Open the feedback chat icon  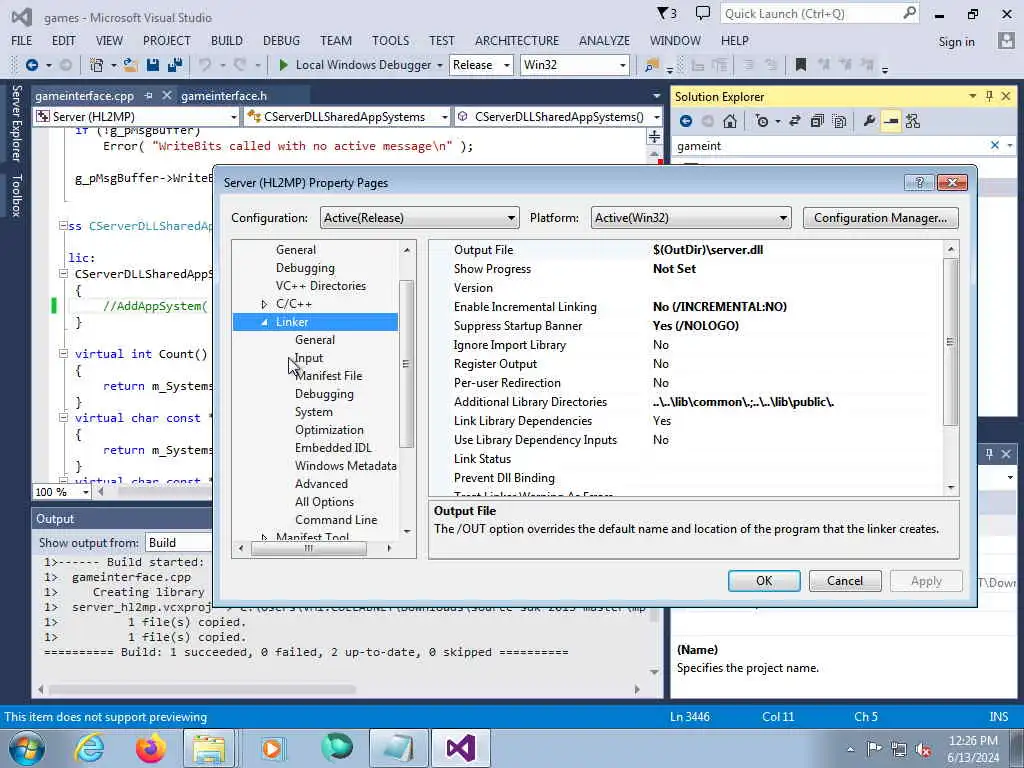tap(703, 13)
